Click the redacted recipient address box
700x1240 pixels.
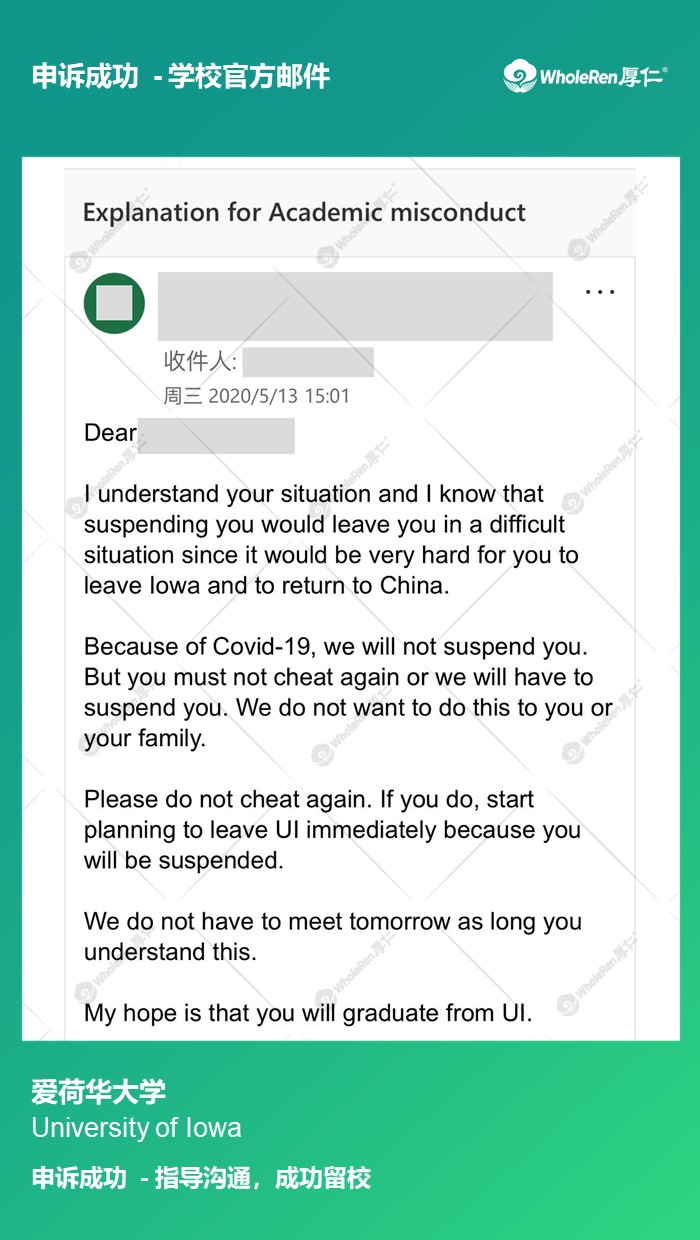[x=308, y=362]
